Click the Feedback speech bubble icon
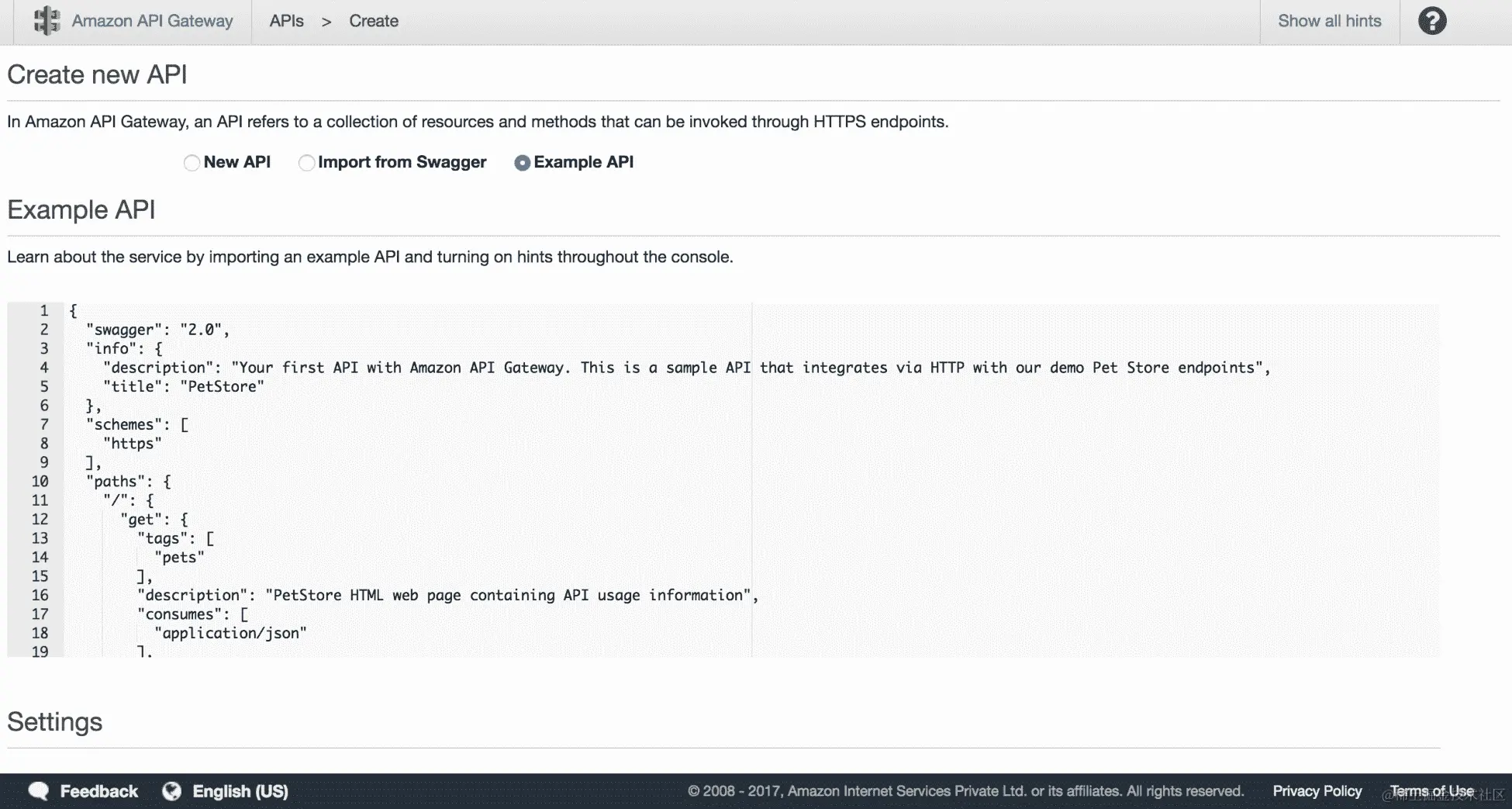This screenshot has width=1512, height=809. coord(39,791)
